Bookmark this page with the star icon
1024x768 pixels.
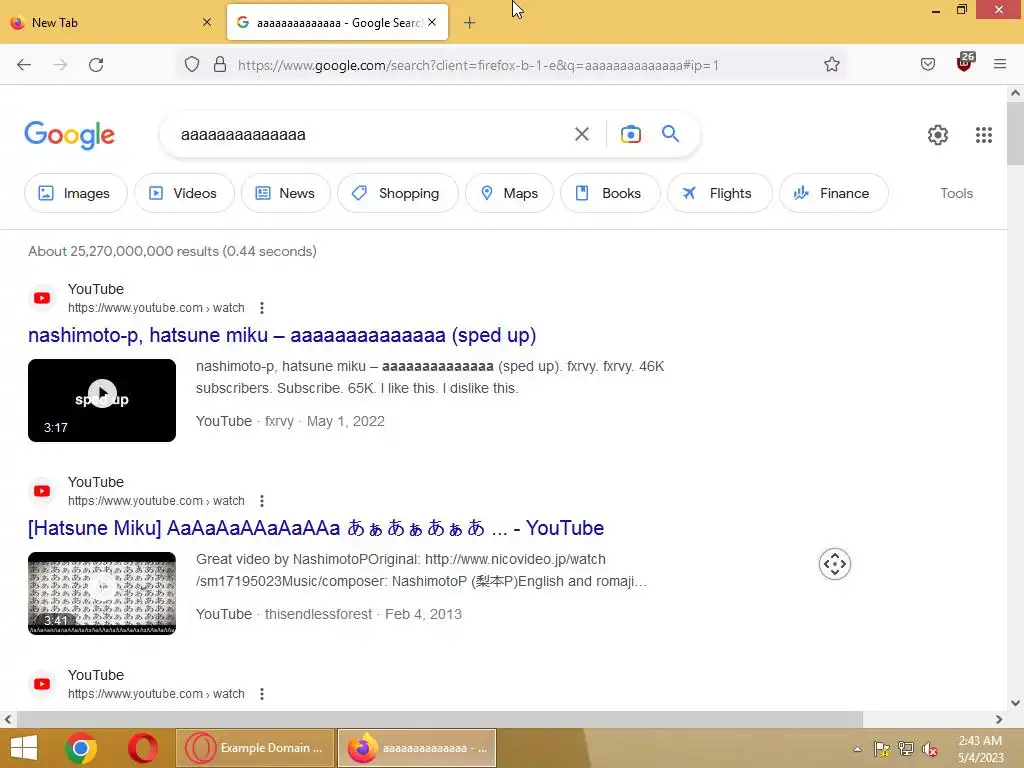[x=831, y=65]
